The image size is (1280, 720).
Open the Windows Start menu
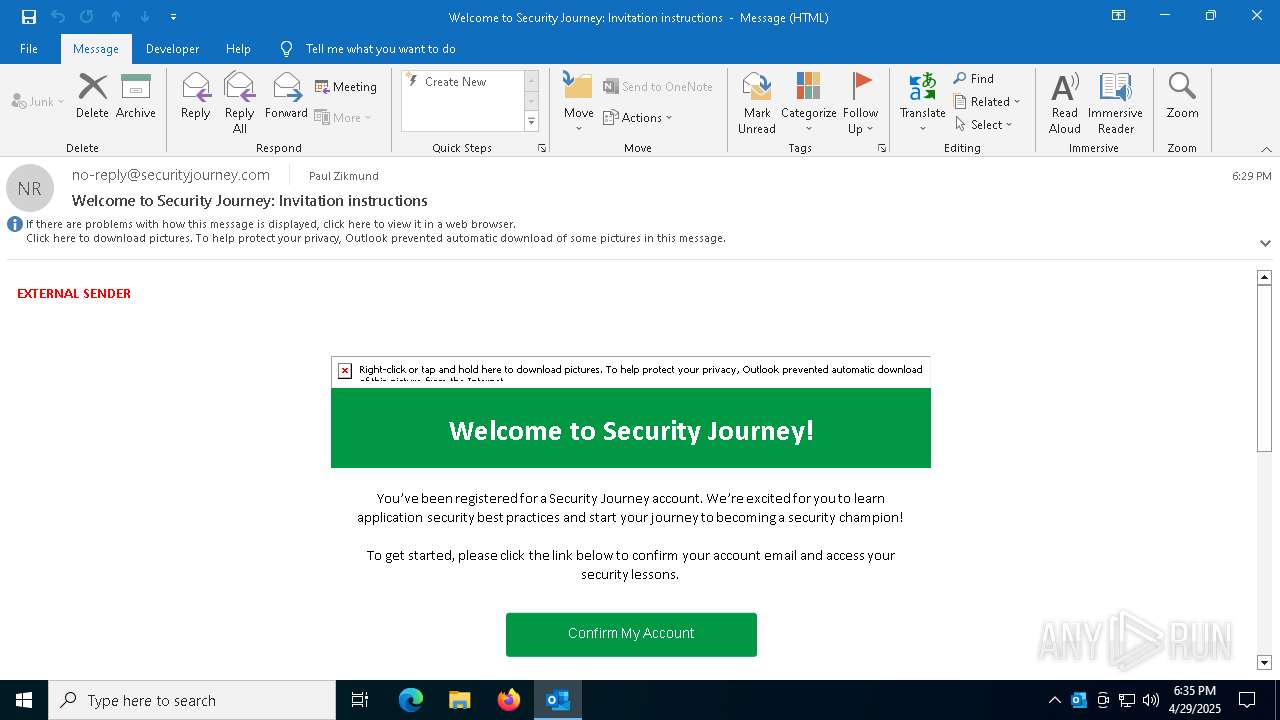[24, 700]
